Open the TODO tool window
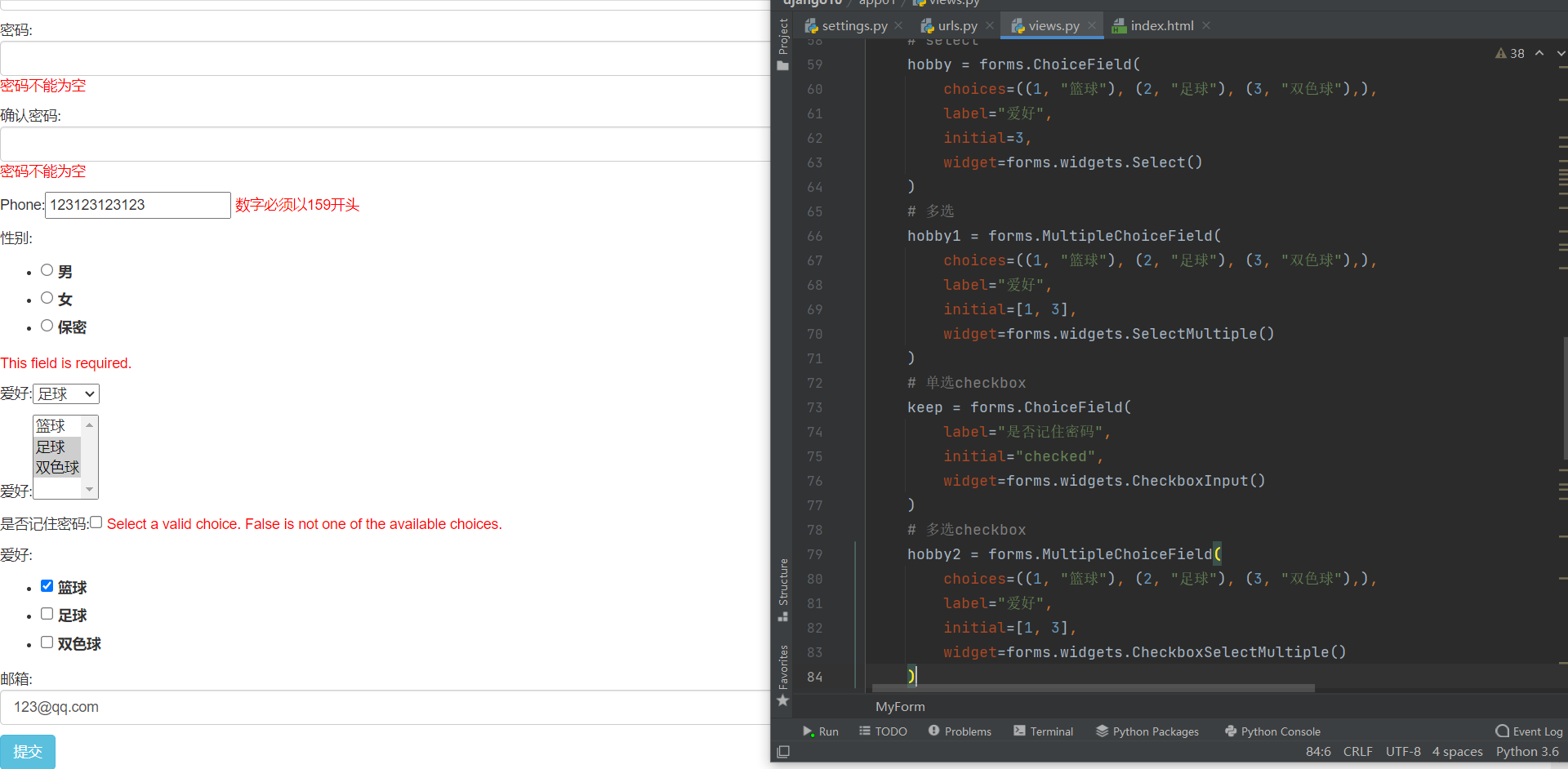1568x769 pixels. pyautogui.click(x=883, y=731)
